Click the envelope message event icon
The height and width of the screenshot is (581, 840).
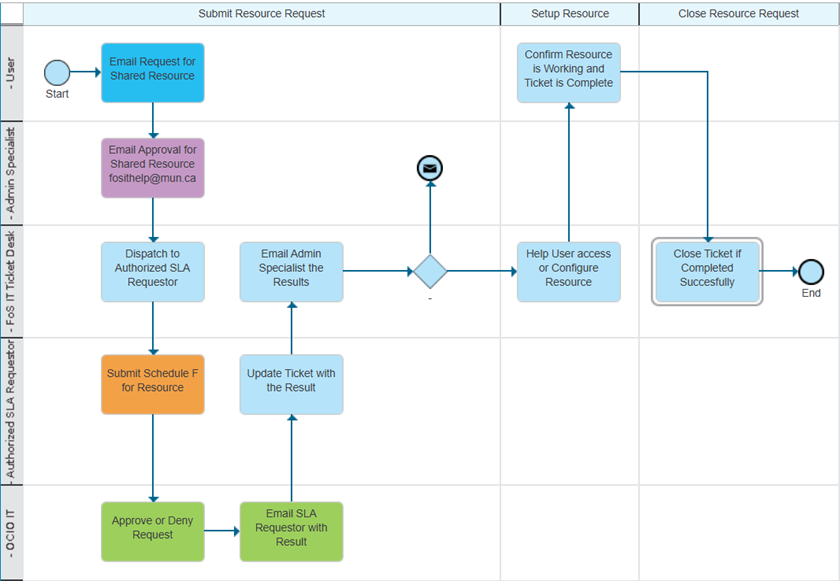[429, 168]
